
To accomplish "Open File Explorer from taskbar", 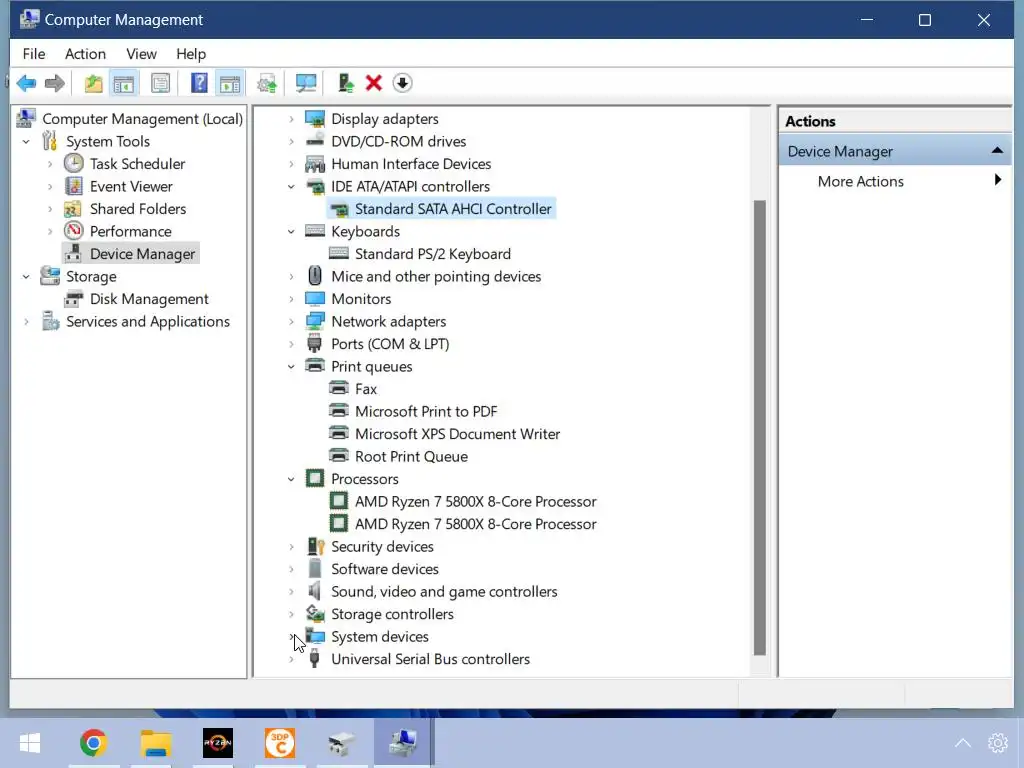I will tap(155, 743).
